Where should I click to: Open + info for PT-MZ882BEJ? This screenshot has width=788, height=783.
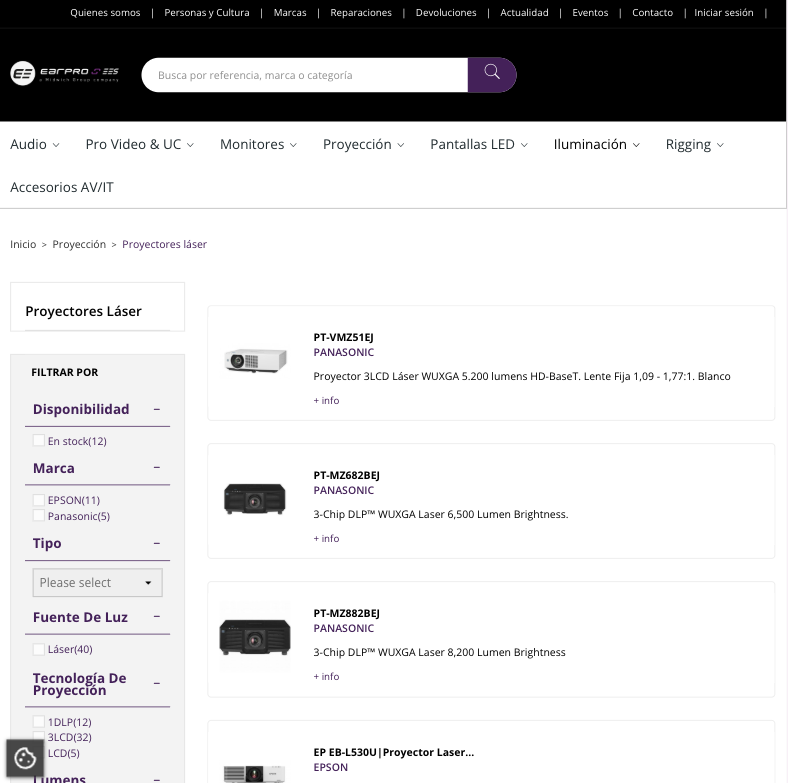(x=326, y=676)
